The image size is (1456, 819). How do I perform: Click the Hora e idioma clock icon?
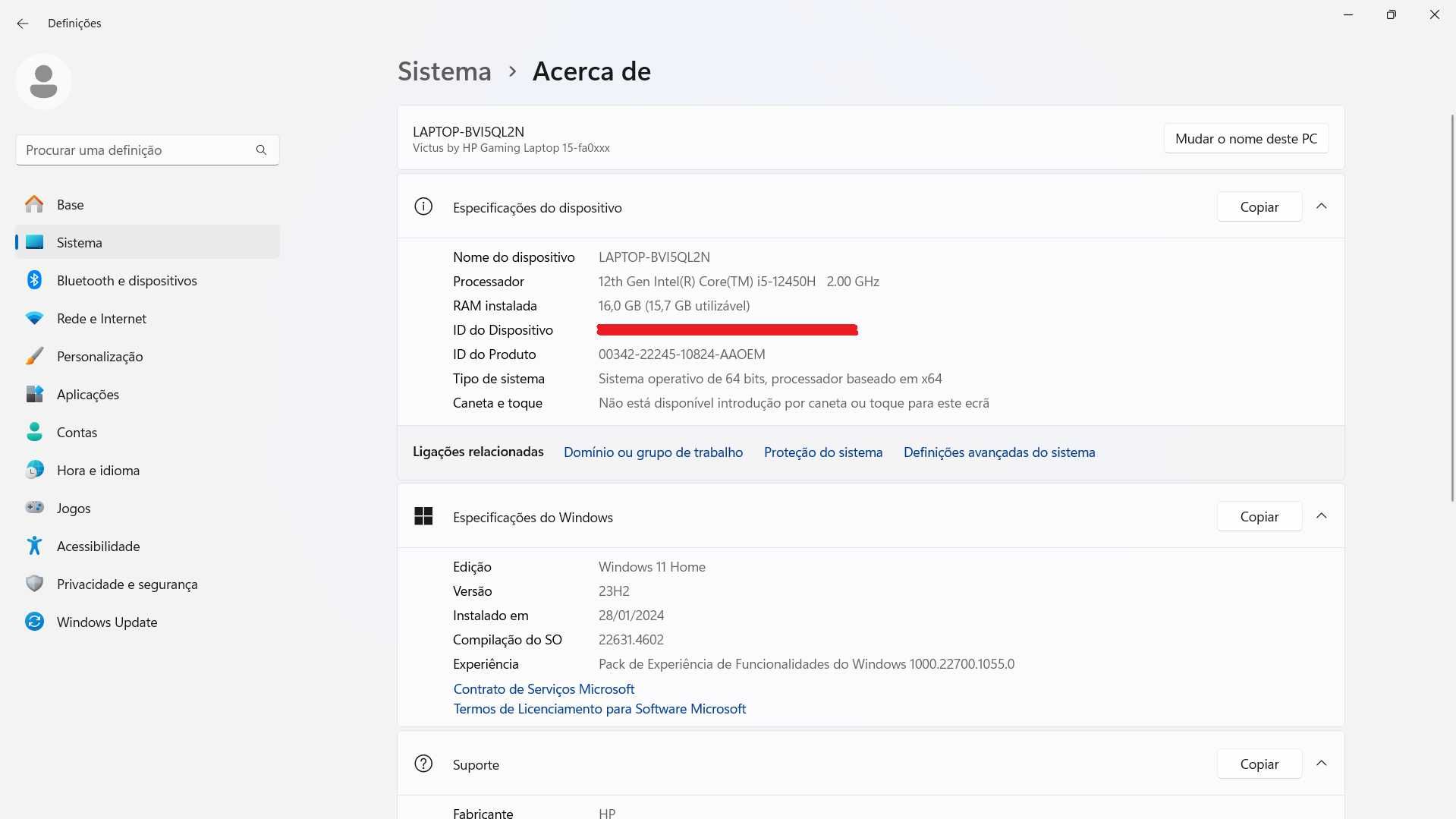click(x=34, y=470)
